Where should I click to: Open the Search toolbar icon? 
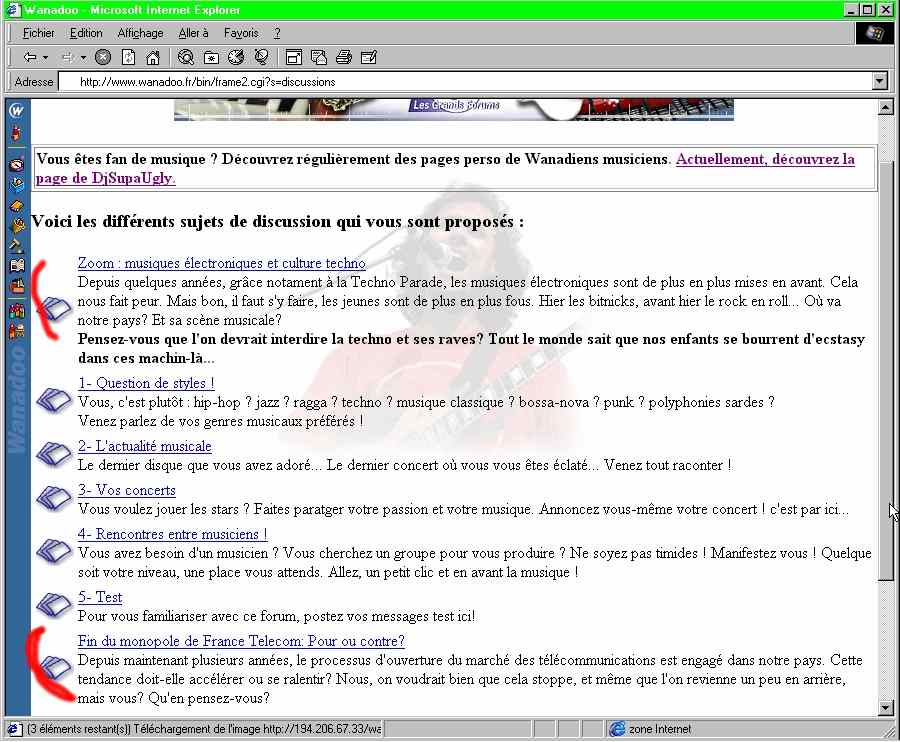pos(185,57)
